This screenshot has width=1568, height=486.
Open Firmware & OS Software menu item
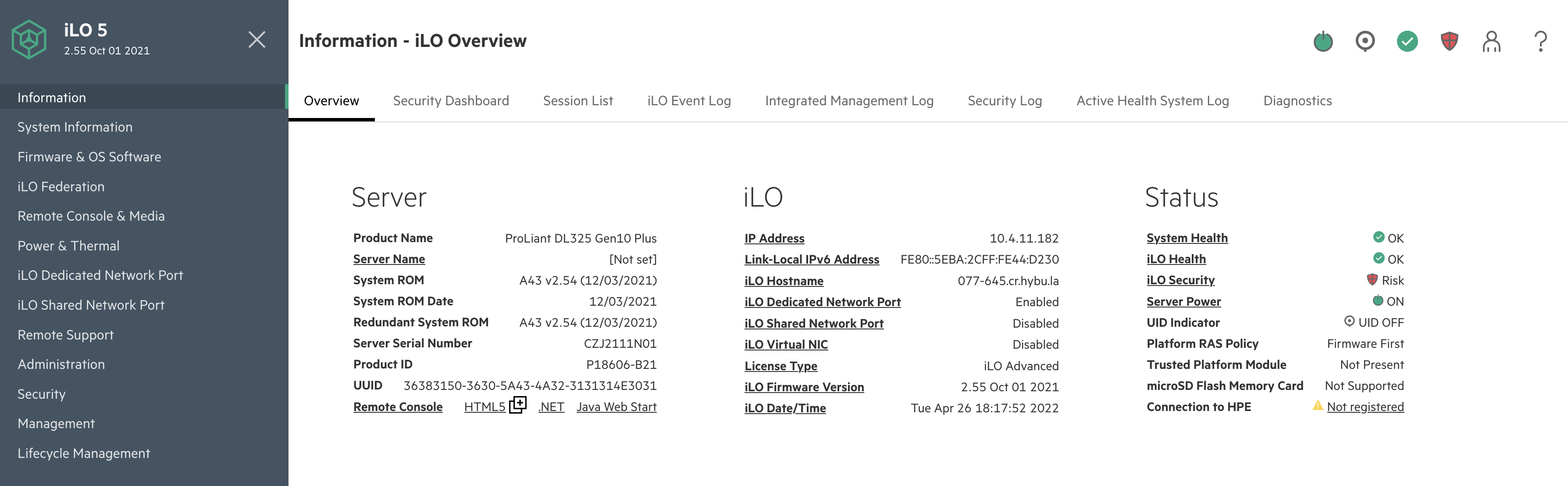tap(89, 157)
